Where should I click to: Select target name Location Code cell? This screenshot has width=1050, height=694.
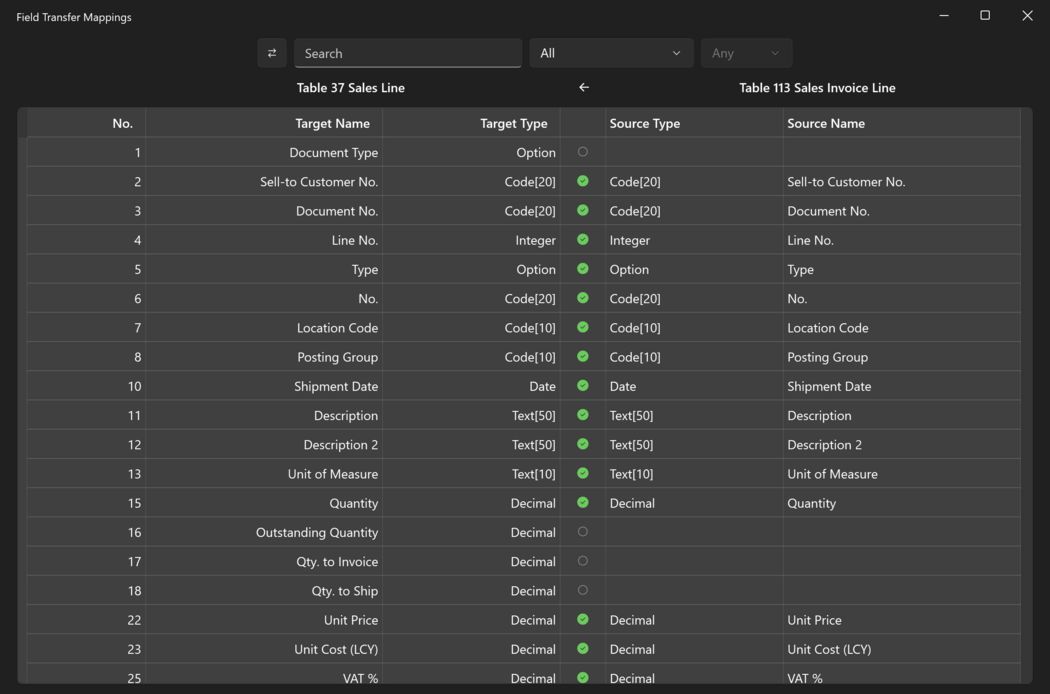tap(264, 328)
